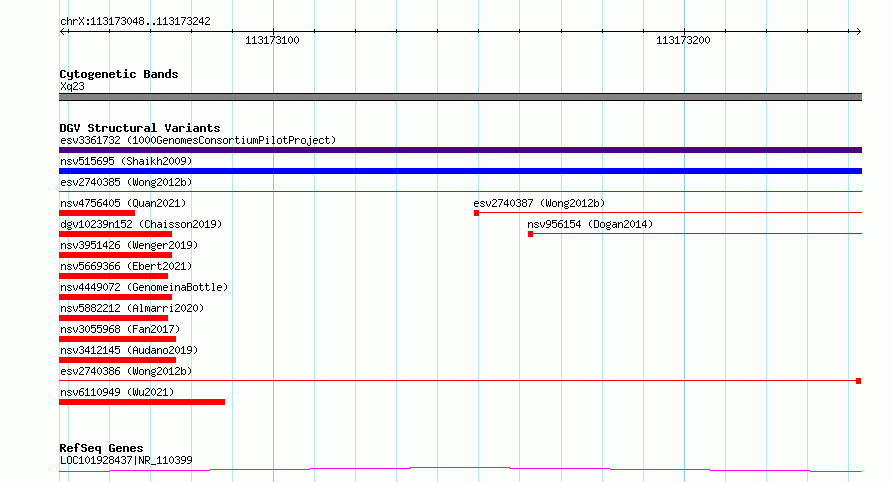Open variant nsv6110949 (Wu2021)

click(x=117, y=392)
